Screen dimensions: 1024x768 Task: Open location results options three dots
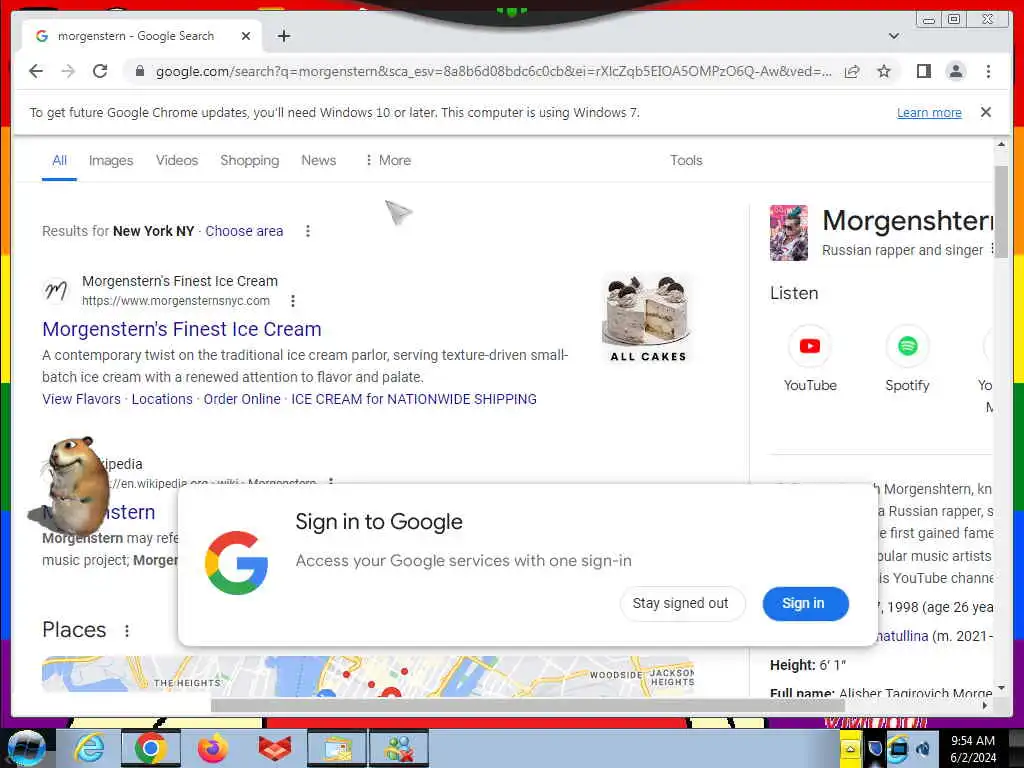click(308, 231)
